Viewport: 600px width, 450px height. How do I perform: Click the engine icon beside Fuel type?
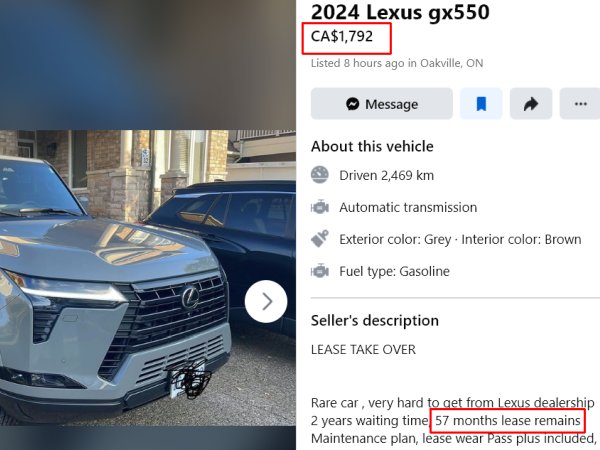point(320,271)
